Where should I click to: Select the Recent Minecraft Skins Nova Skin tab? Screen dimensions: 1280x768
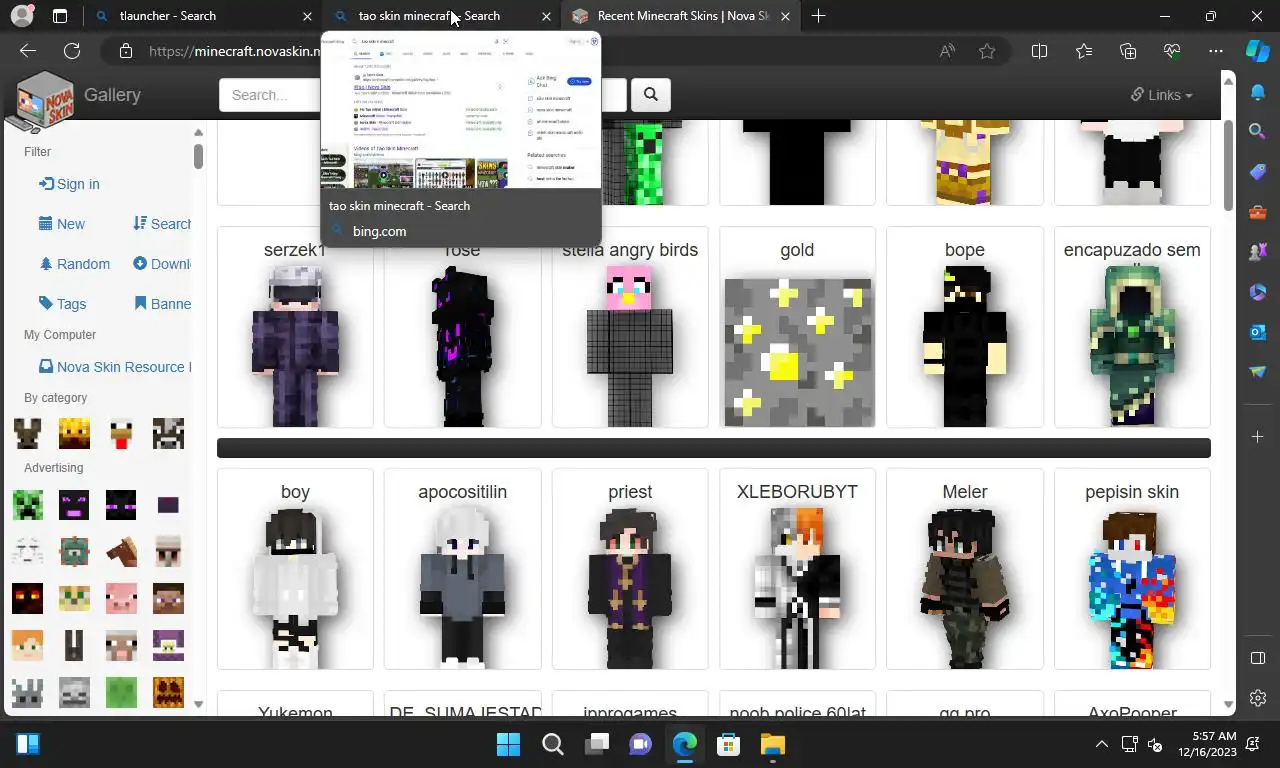(x=682, y=16)
